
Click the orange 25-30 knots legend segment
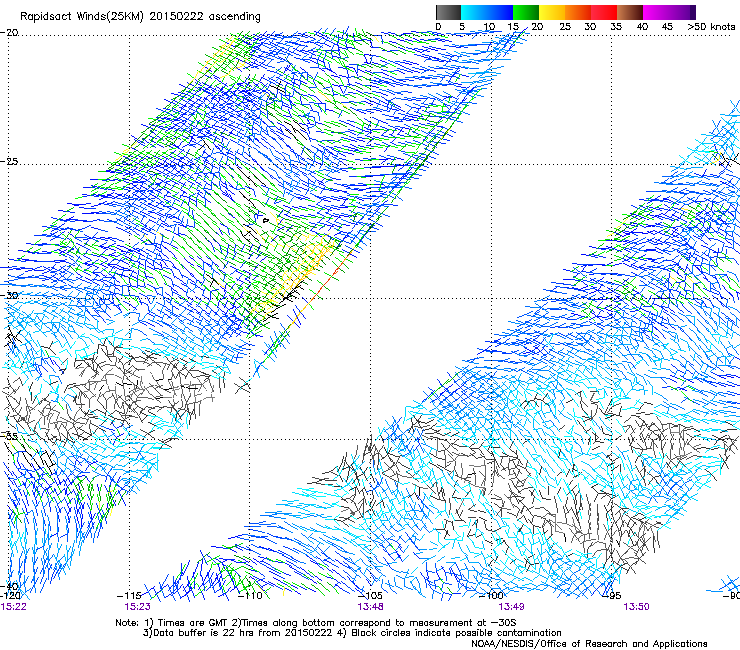pos(578,12)
